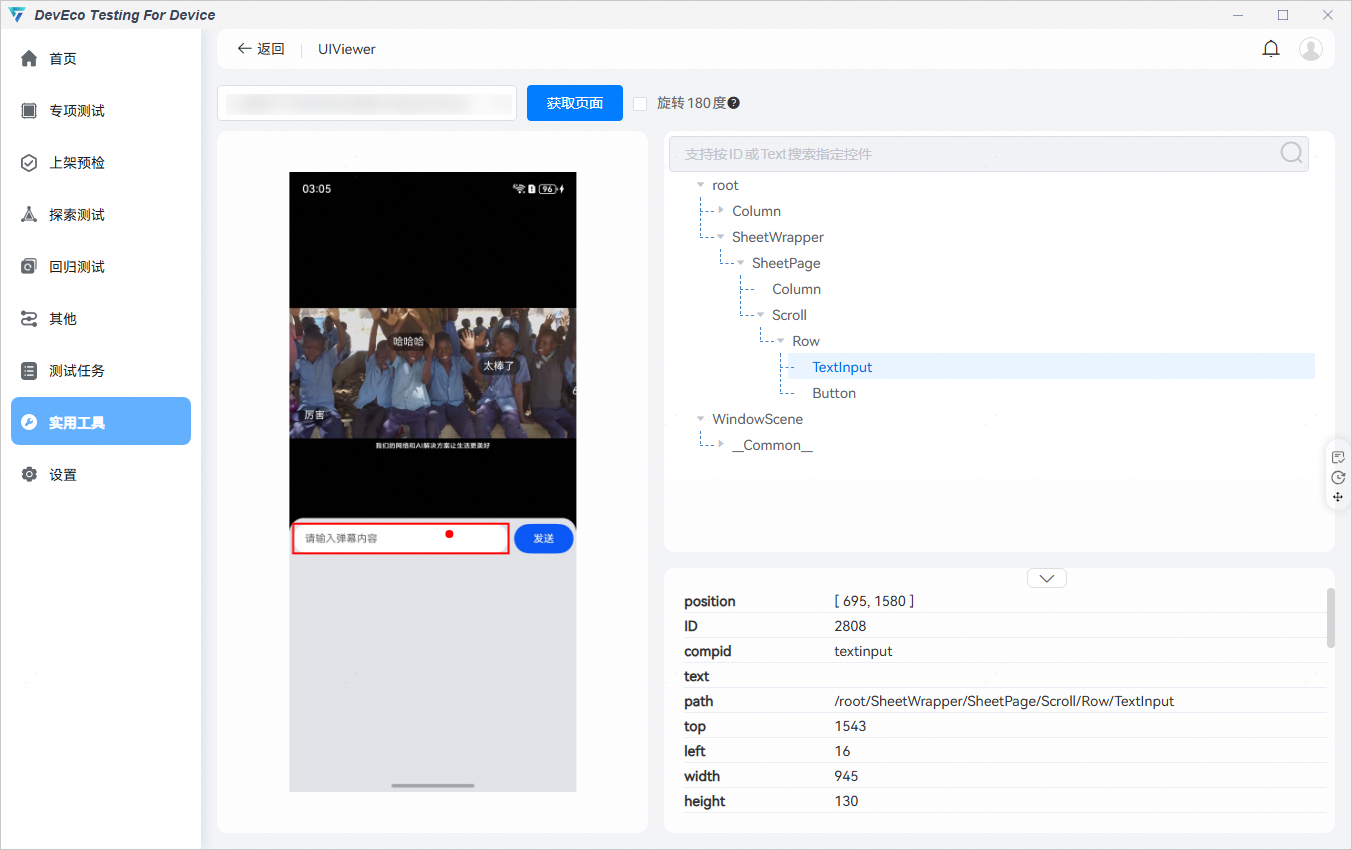Click the 返回 back link
1352x850 pixels.
coord(261,49)
